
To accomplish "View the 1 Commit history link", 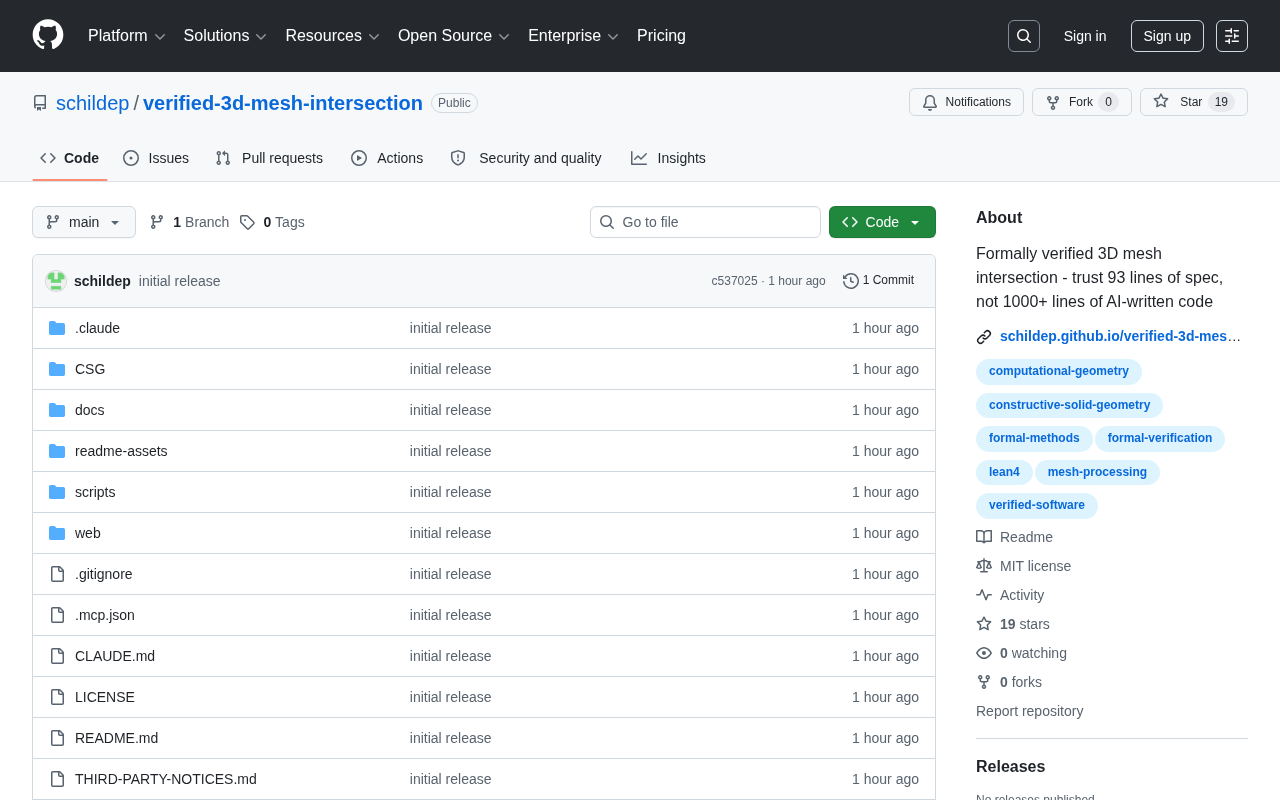I will (x=878, y=281).
